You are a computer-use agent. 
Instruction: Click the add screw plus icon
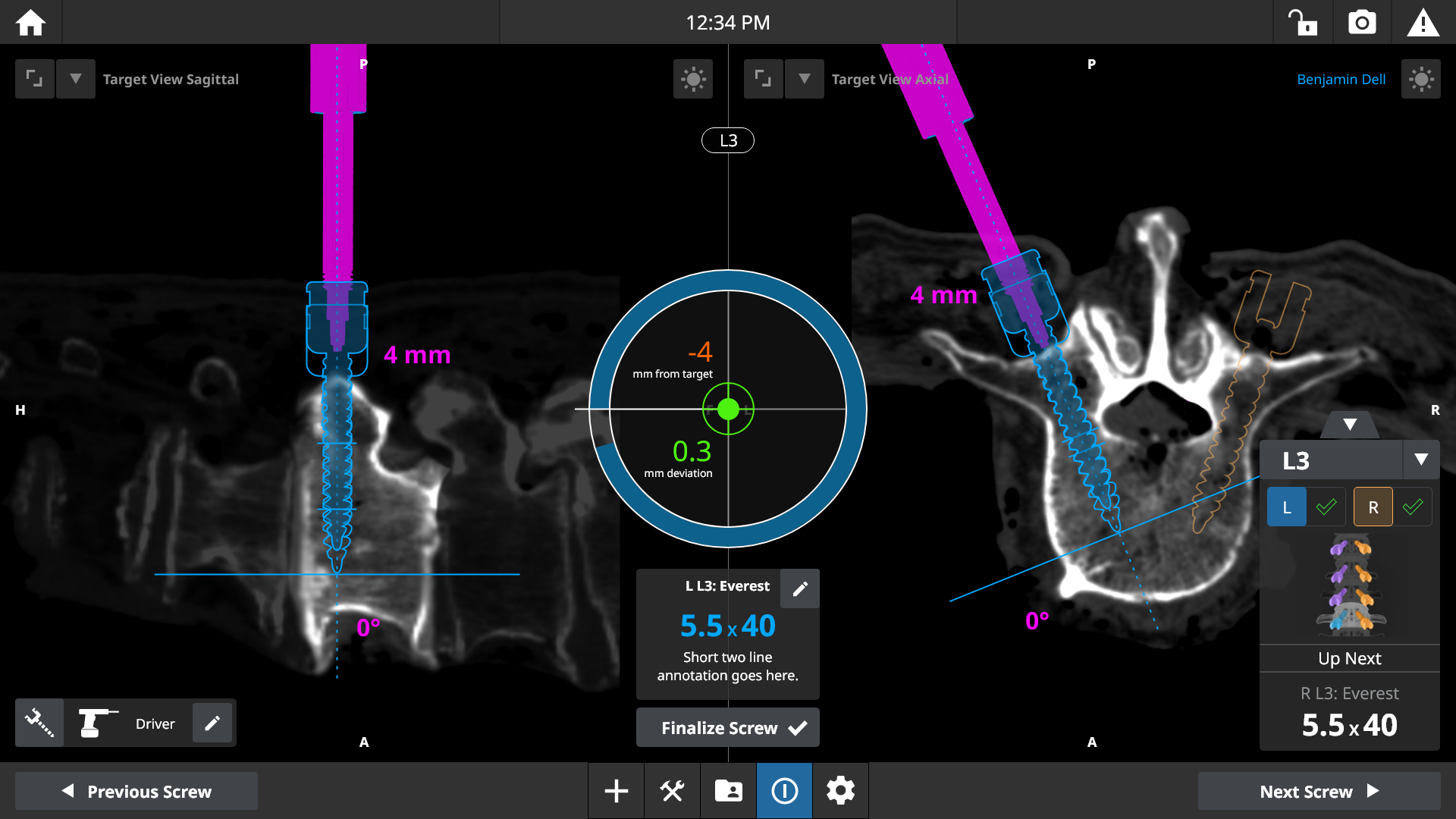coord(615,790)
